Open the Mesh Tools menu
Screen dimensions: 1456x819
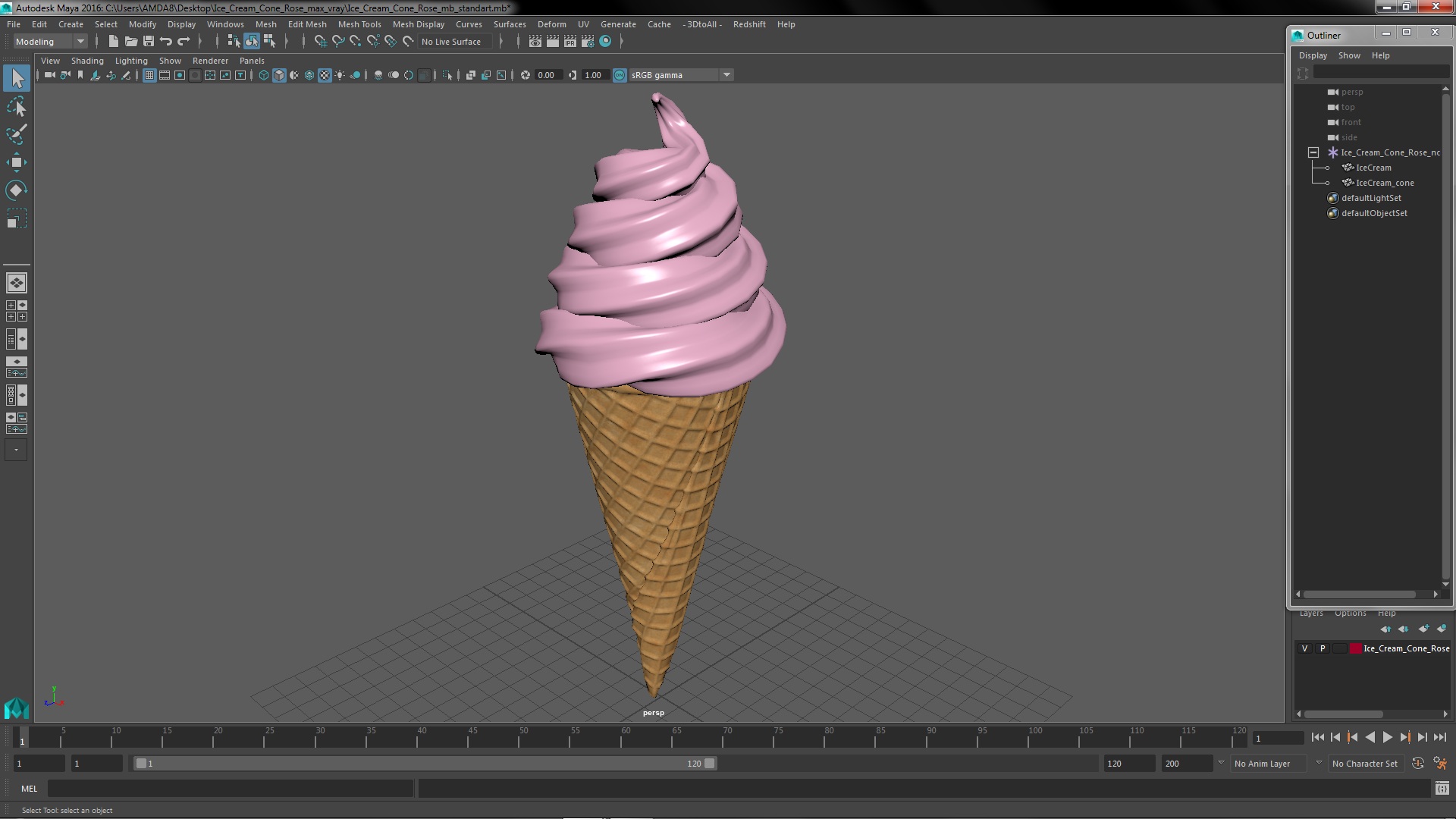coord(359,24)
